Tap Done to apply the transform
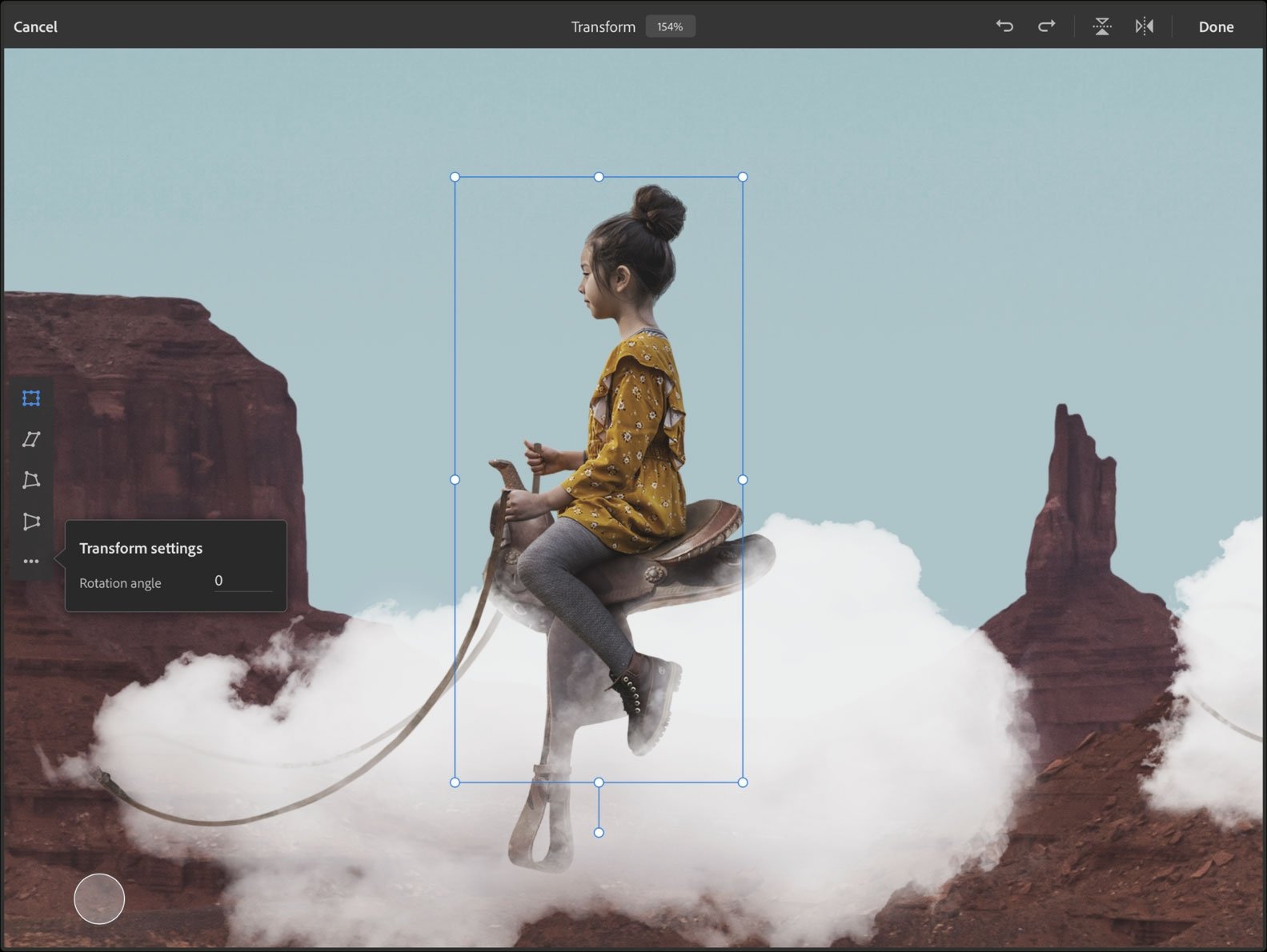The image size is (1267, 952). click(1215, 26)
